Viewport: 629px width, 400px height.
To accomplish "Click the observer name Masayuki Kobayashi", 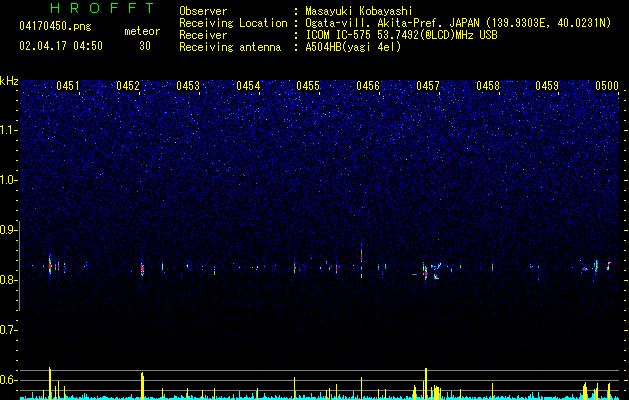I will [359, 11].
